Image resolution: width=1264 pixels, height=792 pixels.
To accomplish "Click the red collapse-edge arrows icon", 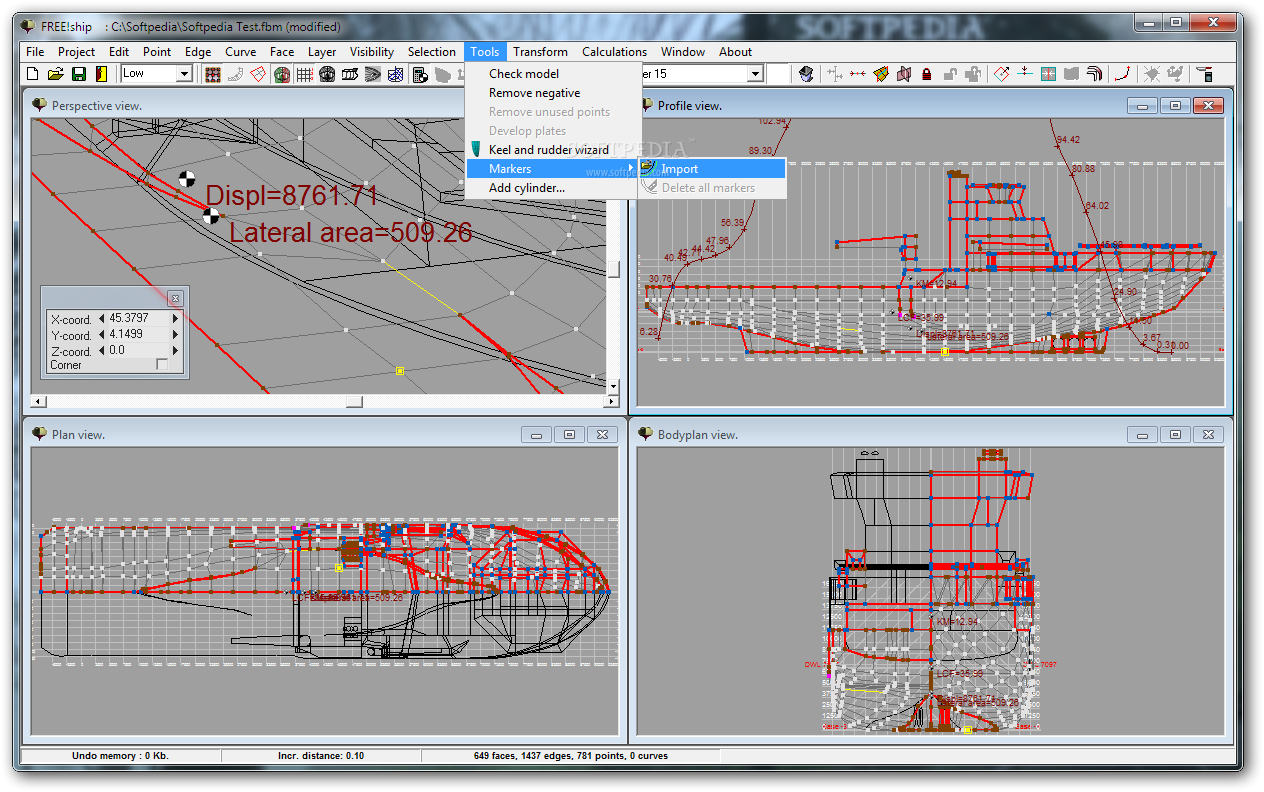I will (858, 74).
